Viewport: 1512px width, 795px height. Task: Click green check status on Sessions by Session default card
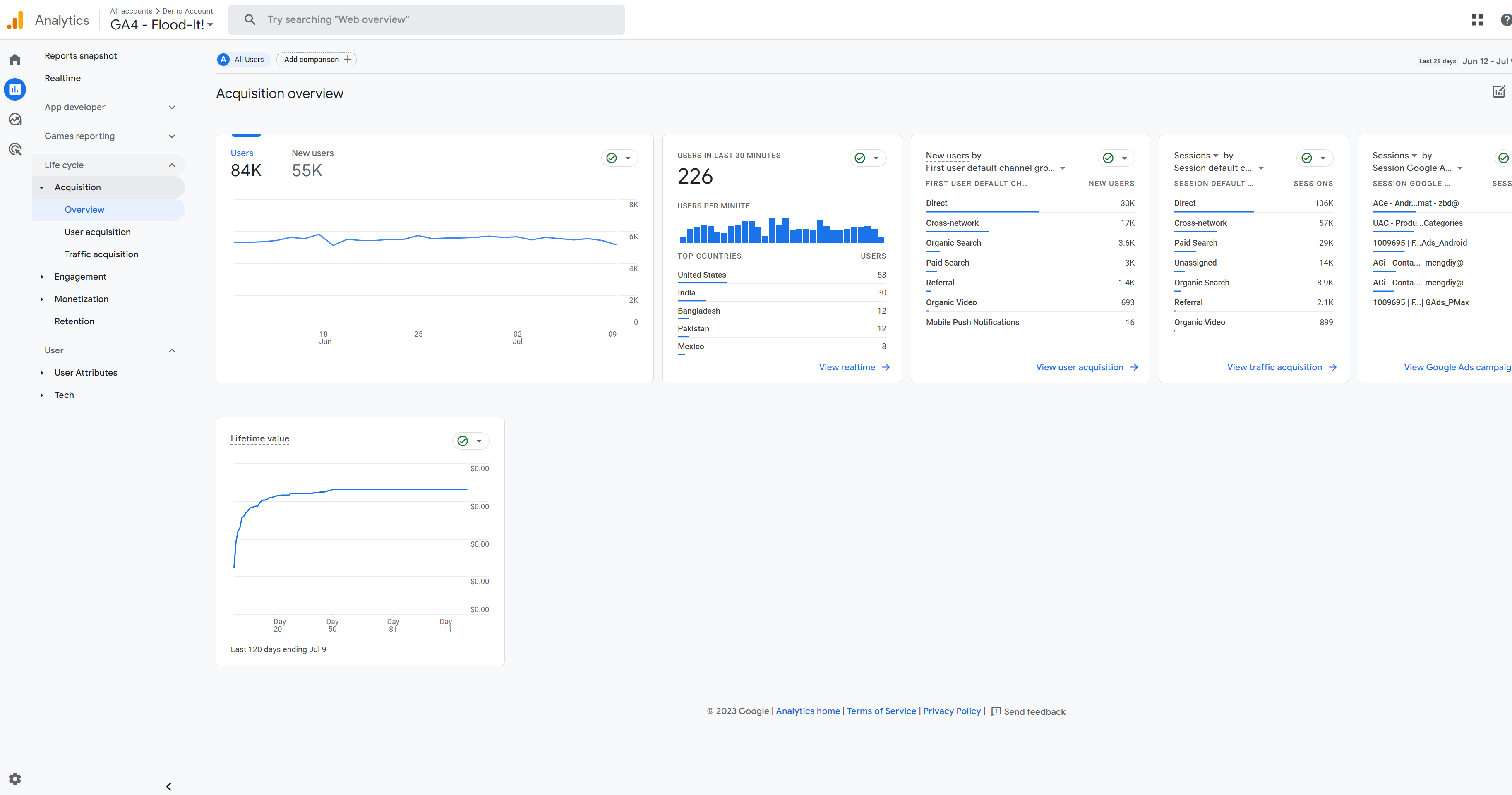1307,158
